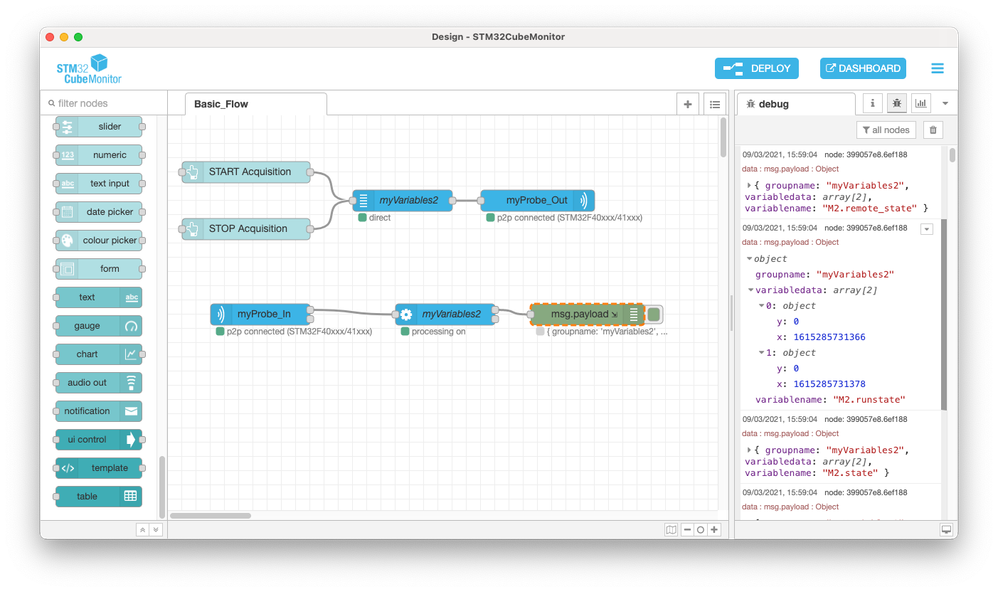Click the STM32CubeMonitor logo
The image size is (998, 592).
point(89,69)
